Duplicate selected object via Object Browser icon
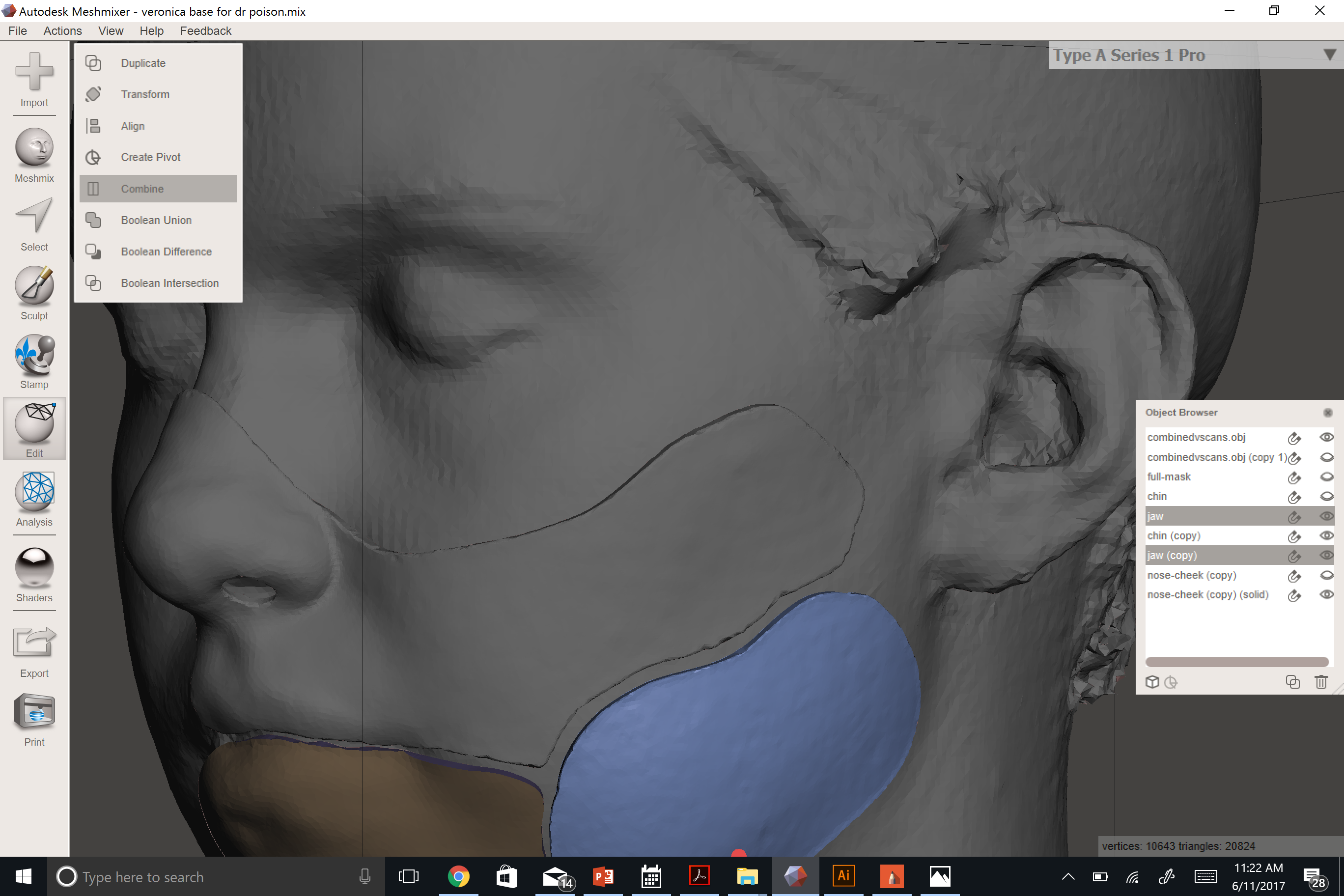Viewport: 1344px width, 896px height. [x=1292, y=682]
